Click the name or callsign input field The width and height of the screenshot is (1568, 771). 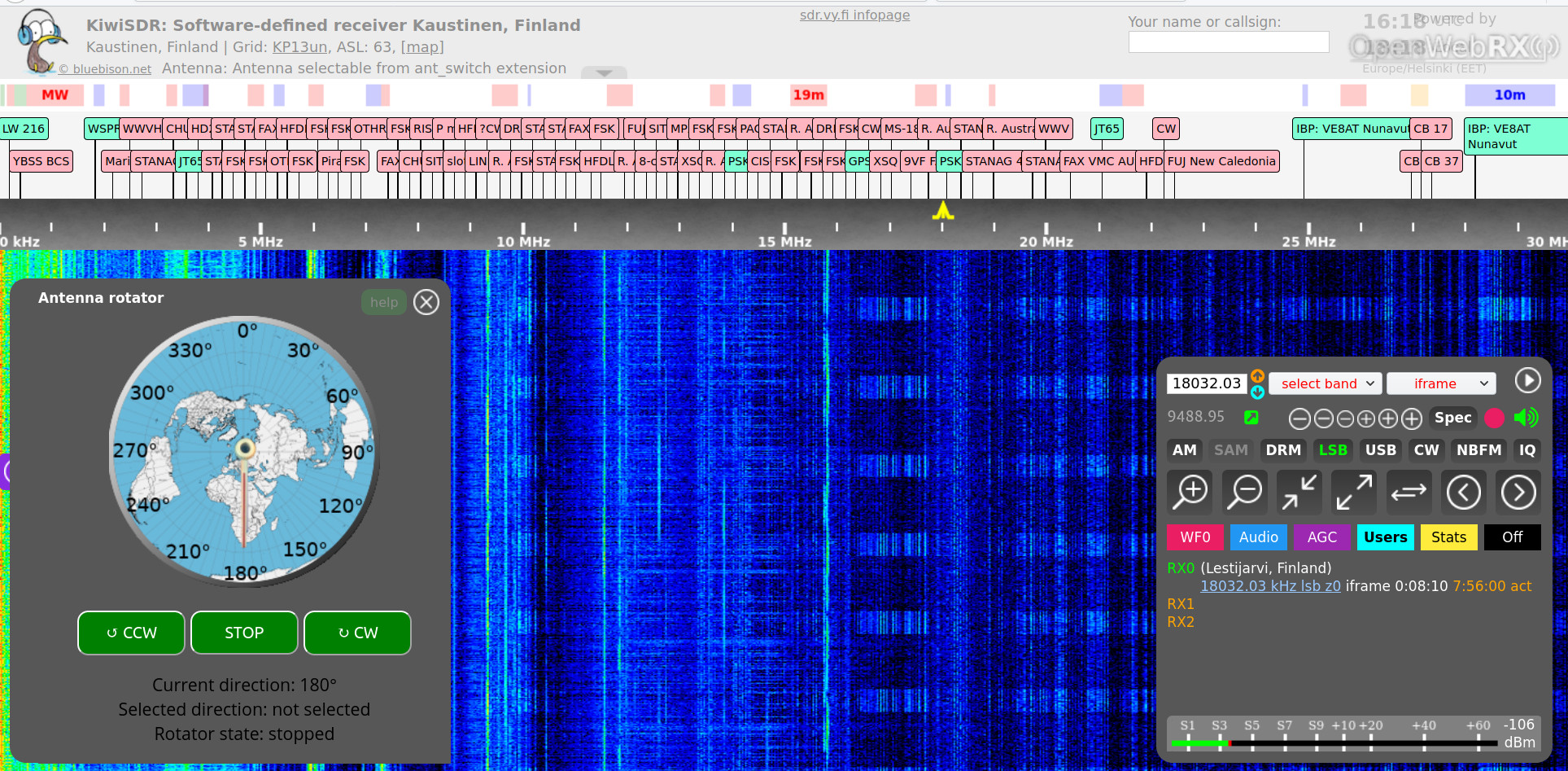(1228, 42)
